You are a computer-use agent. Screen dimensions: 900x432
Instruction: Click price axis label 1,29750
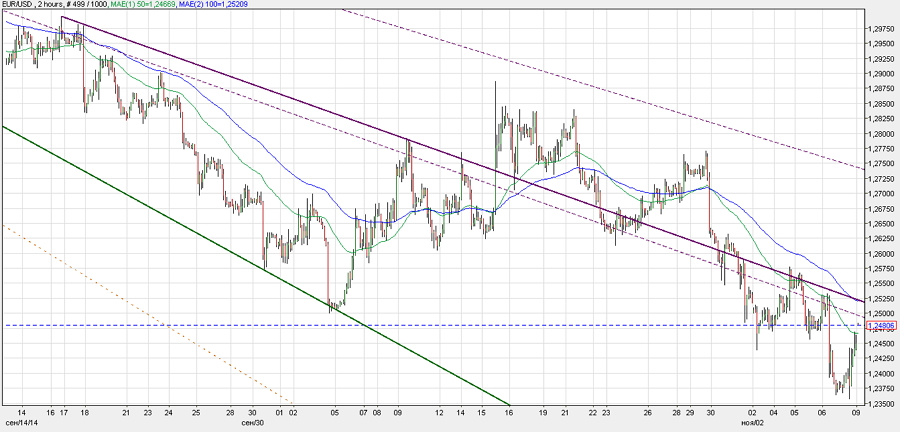coord(883,29)
